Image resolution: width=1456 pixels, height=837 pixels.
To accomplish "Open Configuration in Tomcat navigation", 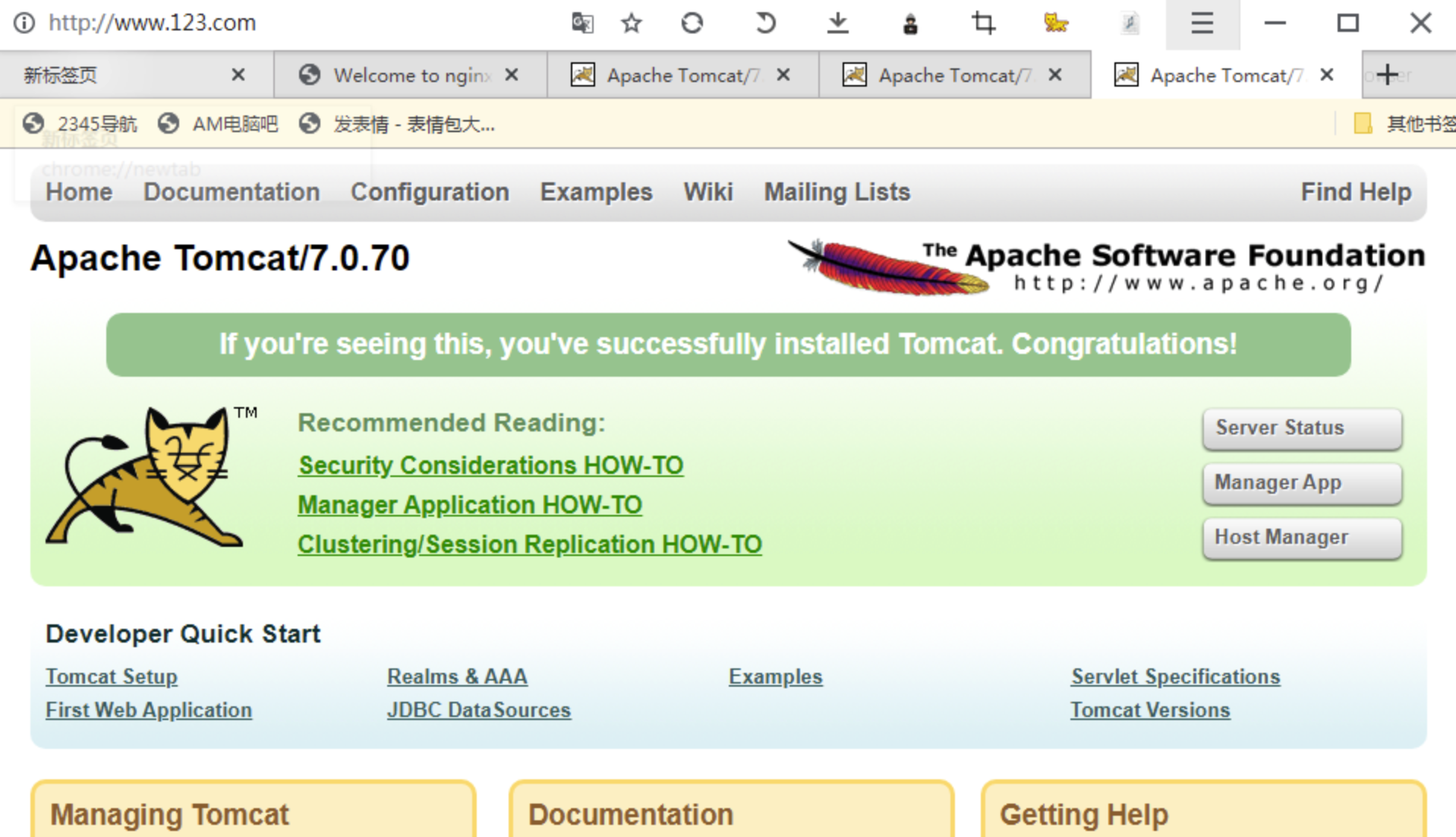I will [x=430, y=192].
